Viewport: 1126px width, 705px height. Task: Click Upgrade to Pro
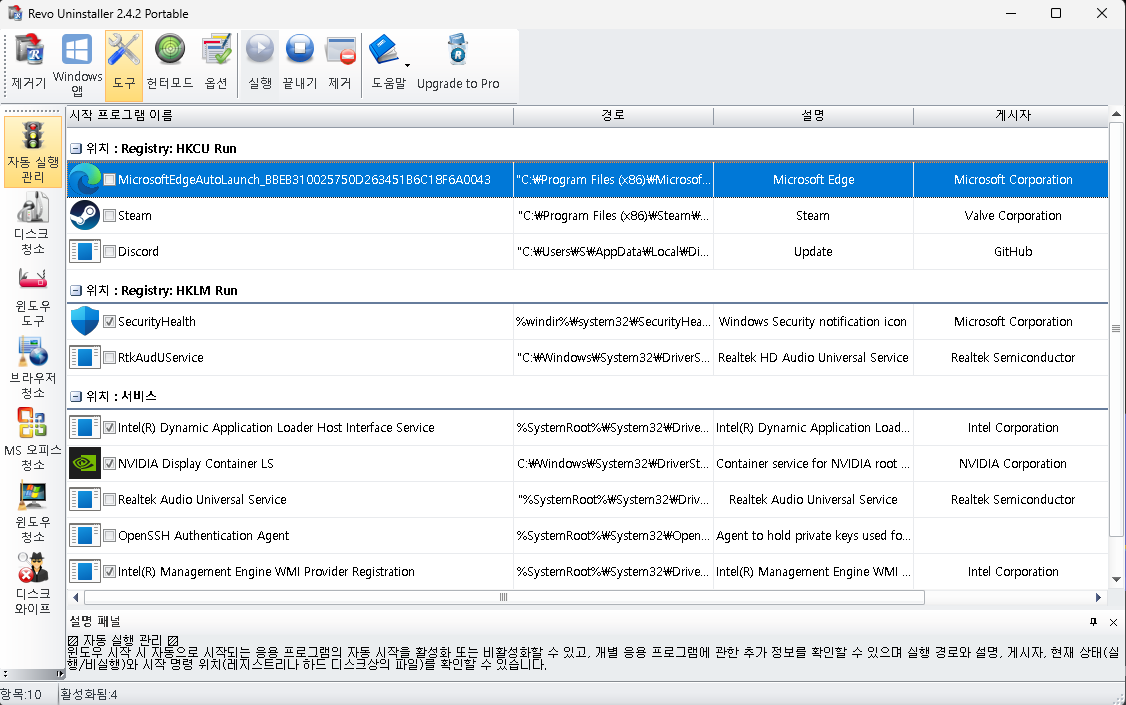pos(458,63)
